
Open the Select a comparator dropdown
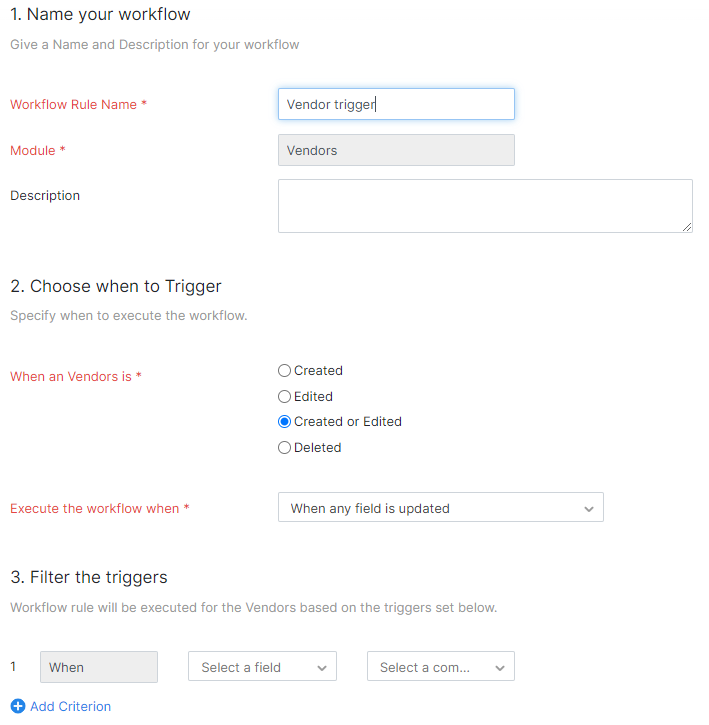tap(440, 667)
